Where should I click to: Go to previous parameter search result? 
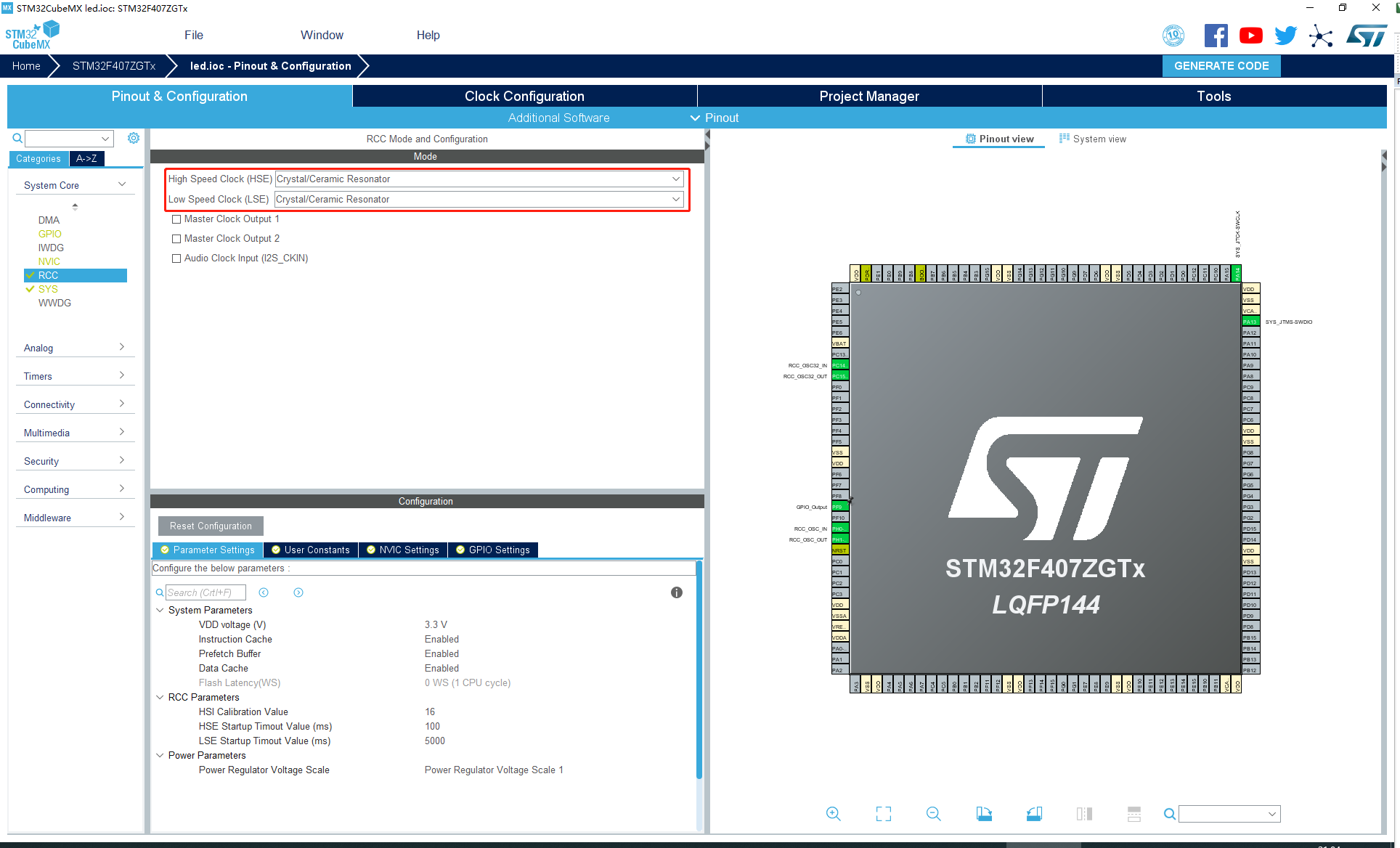(264, 592)
